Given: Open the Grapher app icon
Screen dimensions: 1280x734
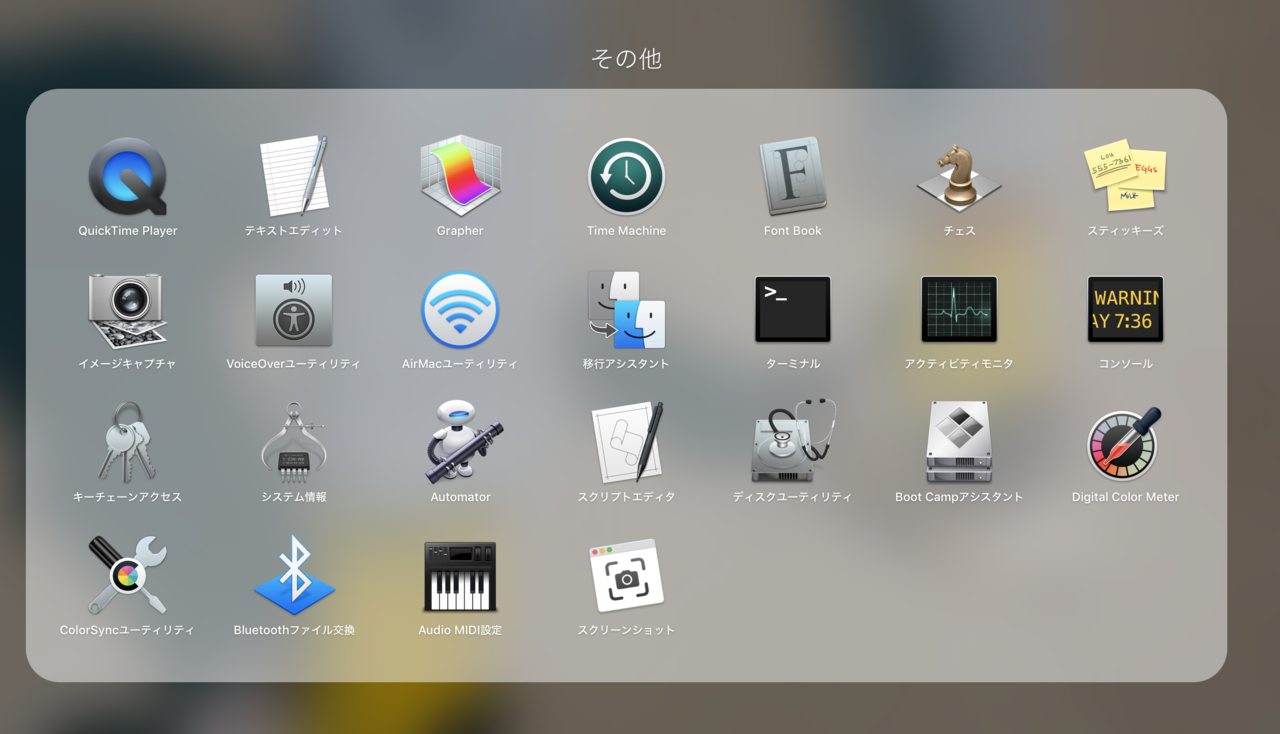Looking at the screenshot, I should (x=460, y=176).
